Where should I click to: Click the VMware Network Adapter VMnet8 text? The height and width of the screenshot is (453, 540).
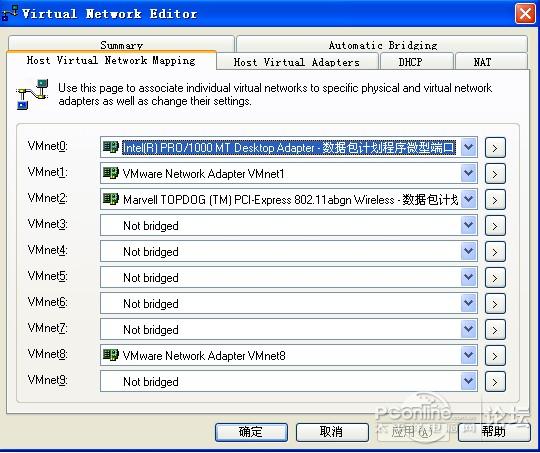pyautogui.click(x=204, y=356)
